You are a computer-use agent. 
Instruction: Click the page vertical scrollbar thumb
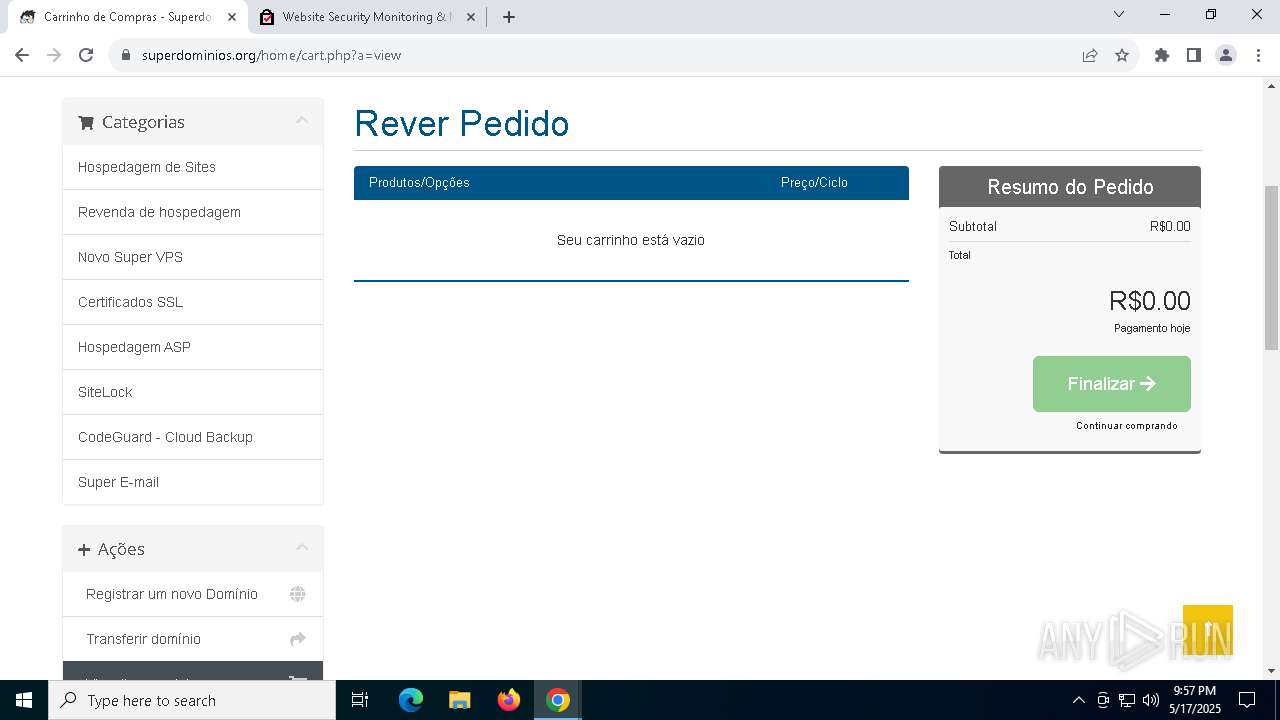[x=1271, y=267]
